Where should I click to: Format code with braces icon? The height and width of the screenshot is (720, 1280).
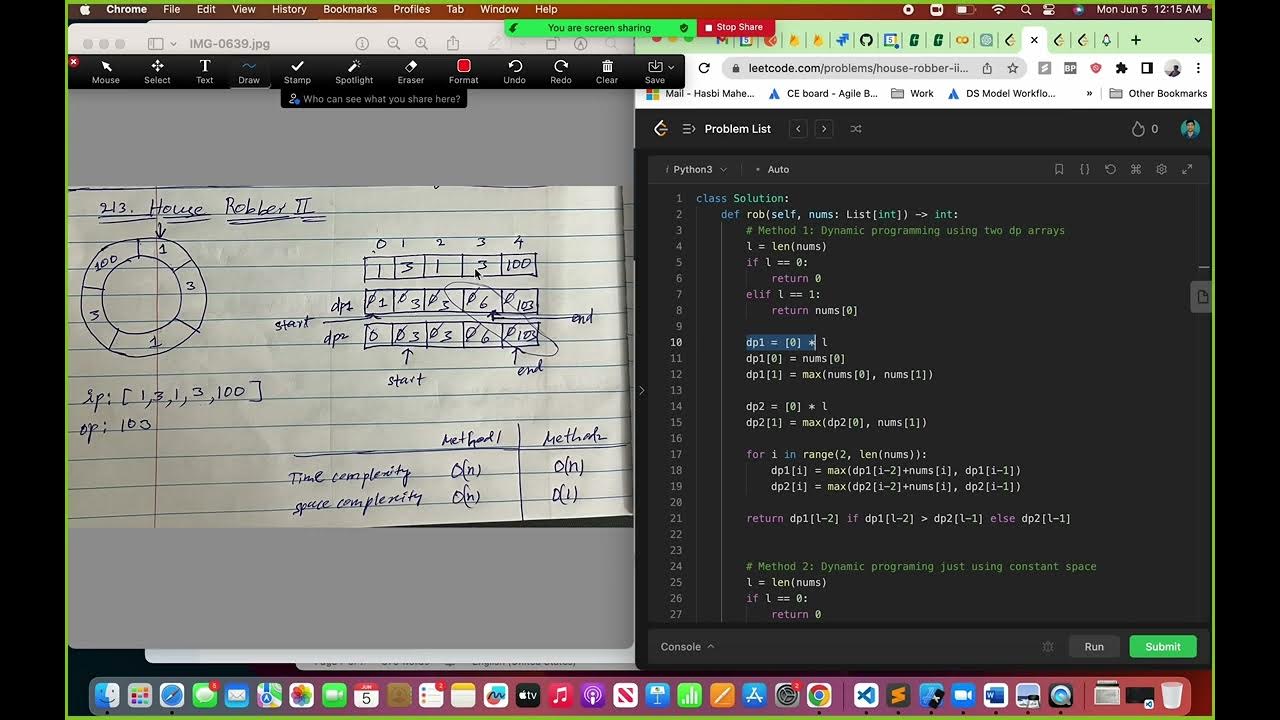pyautogui.click(x=1085, y=169)
